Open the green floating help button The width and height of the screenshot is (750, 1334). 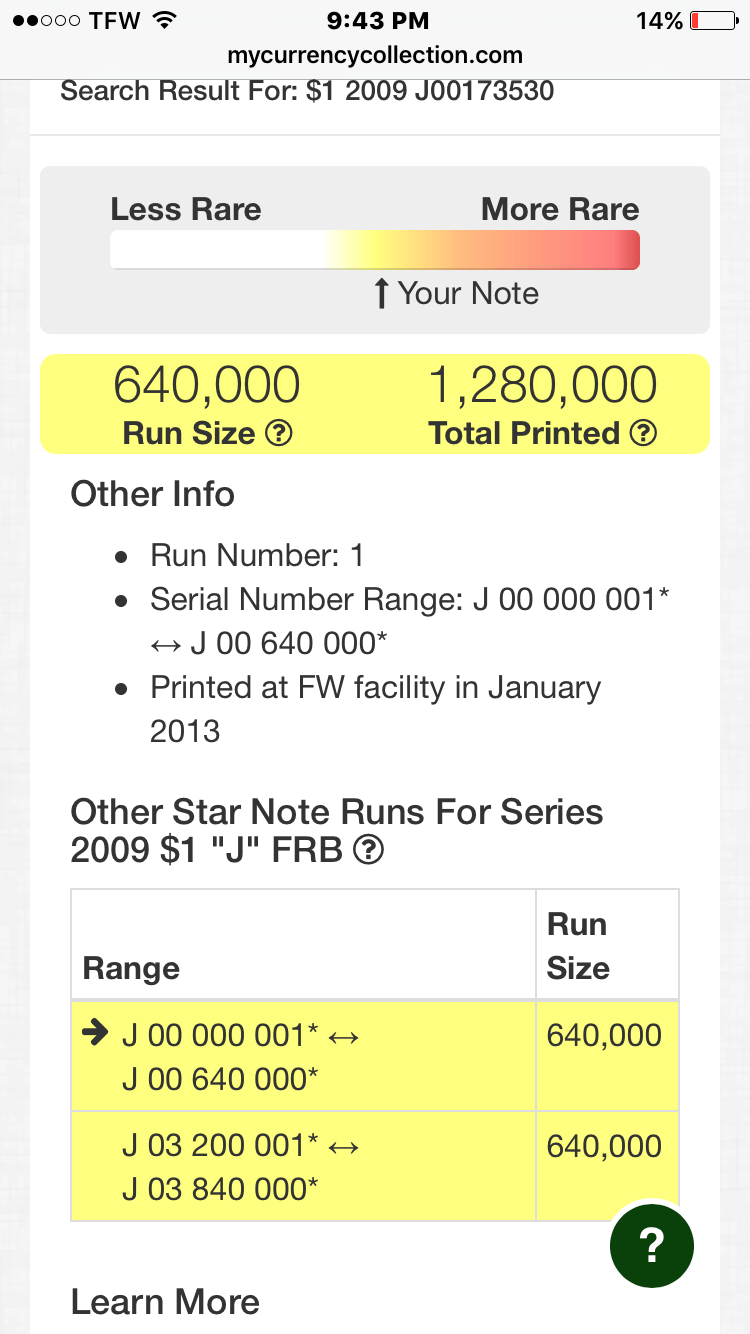tap(651, 1245)
